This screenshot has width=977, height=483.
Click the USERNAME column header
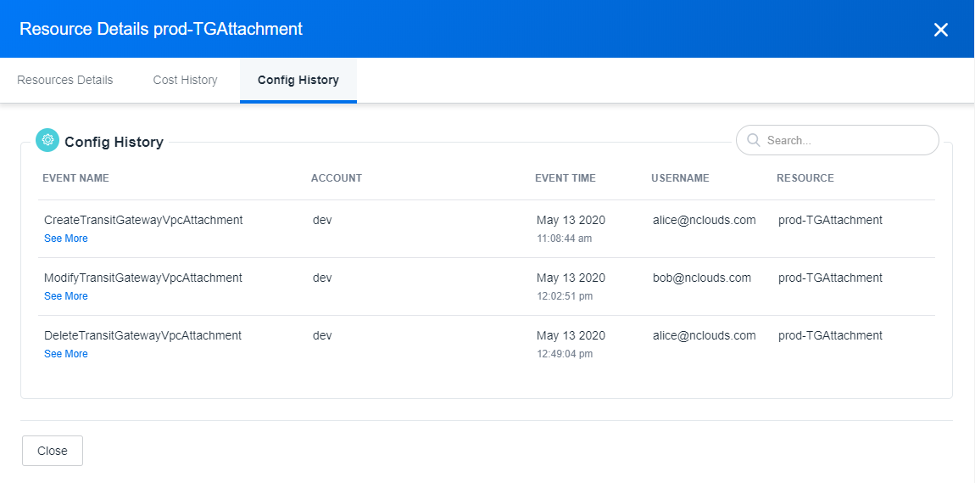coord(680,178)
